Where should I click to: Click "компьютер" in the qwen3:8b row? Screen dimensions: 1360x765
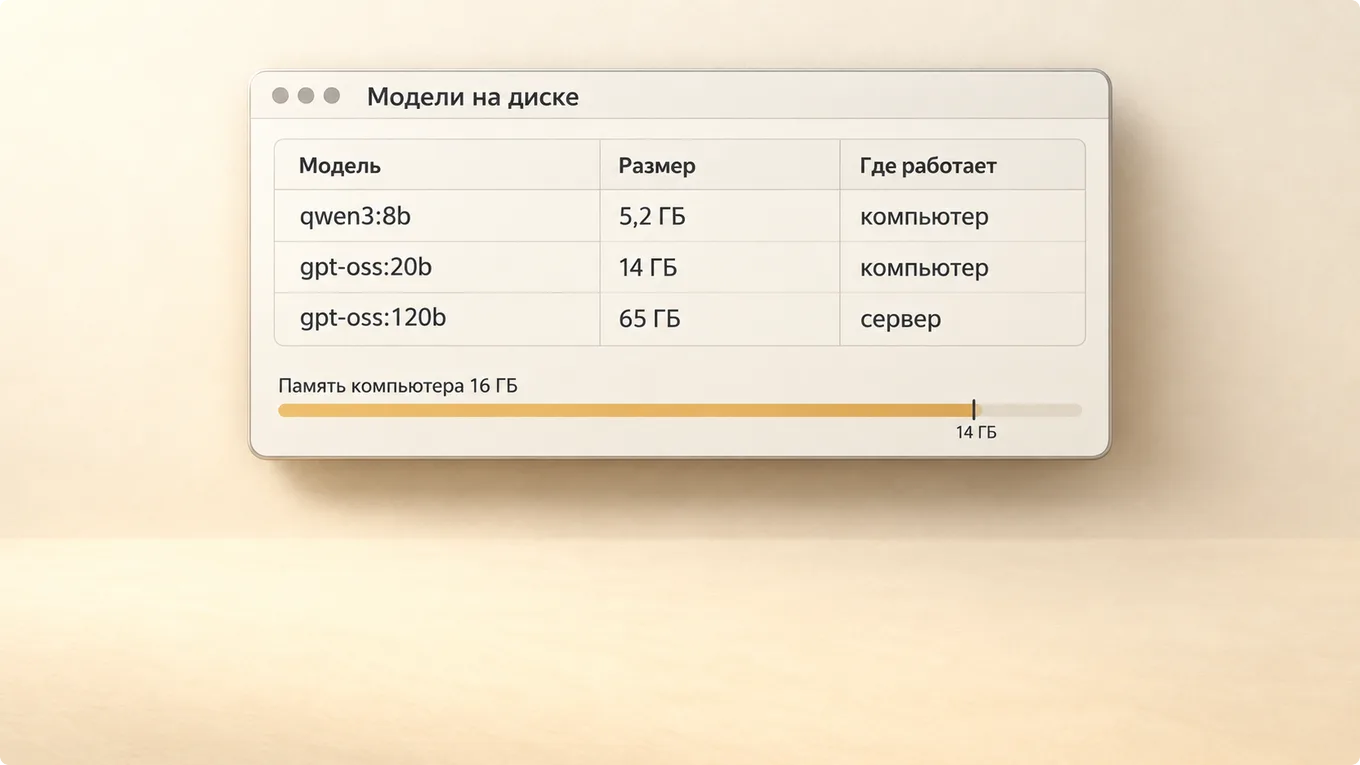coord(924,216)
